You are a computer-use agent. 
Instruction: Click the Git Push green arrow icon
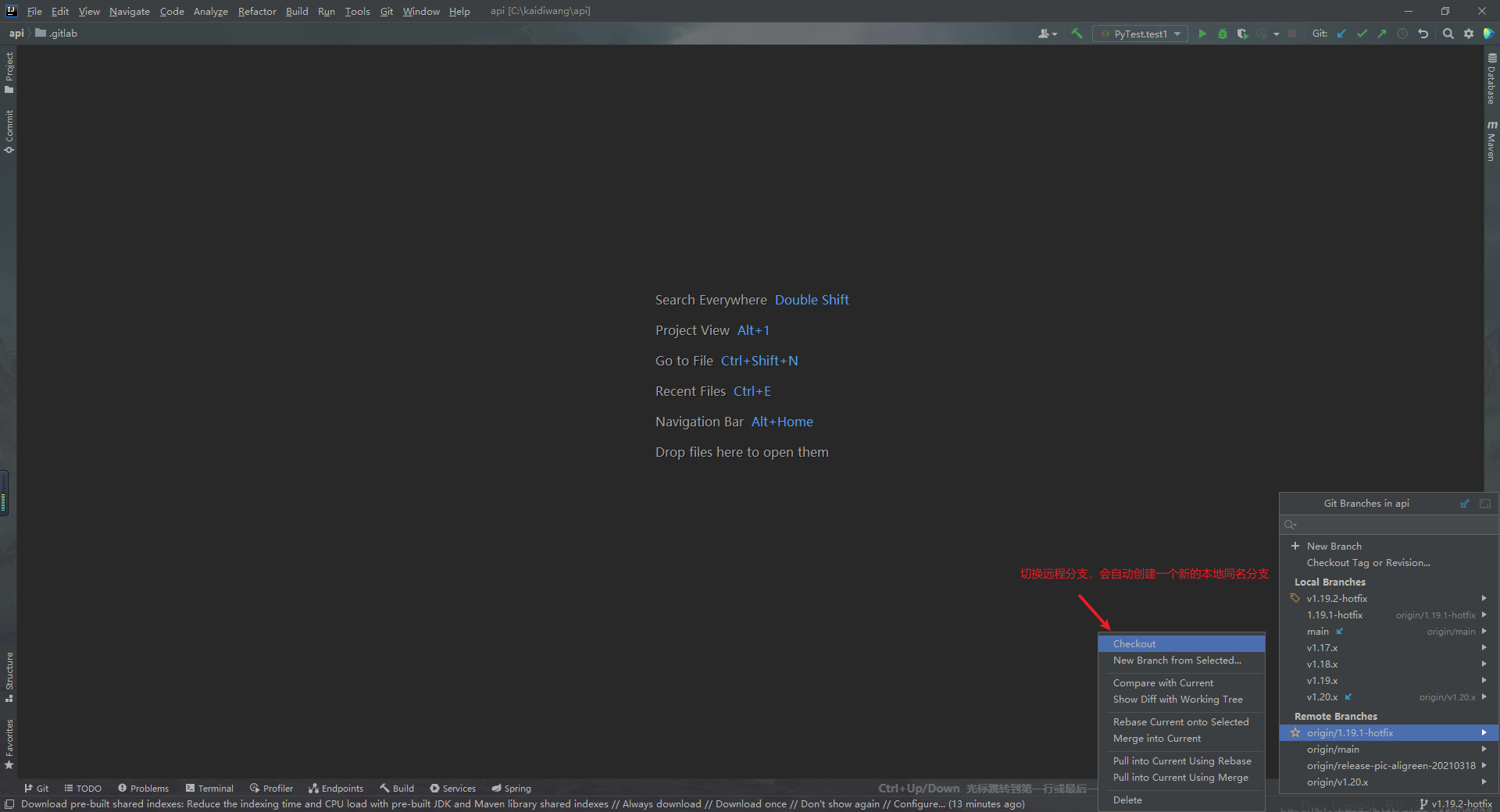coord(1382,34)
